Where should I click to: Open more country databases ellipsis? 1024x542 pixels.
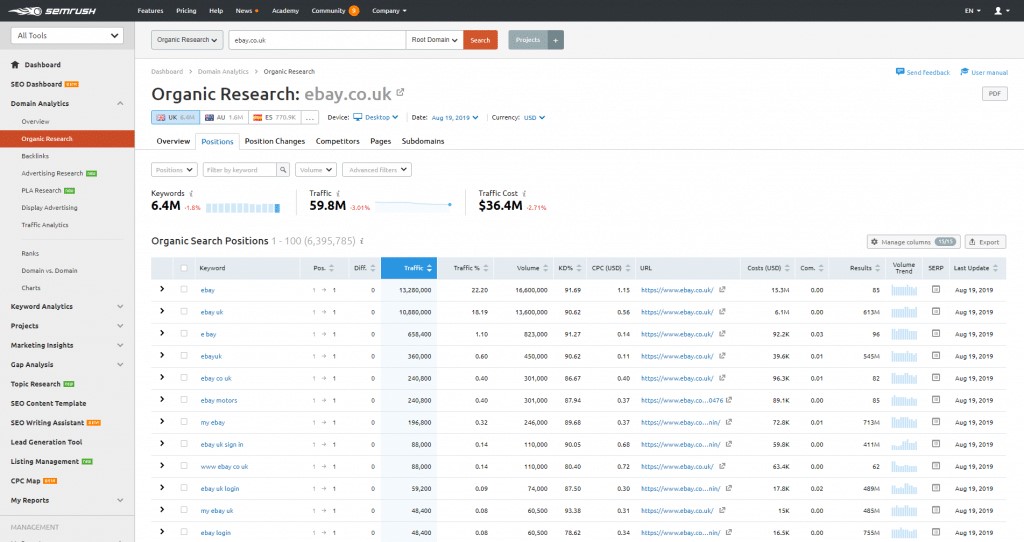[310, 118]
